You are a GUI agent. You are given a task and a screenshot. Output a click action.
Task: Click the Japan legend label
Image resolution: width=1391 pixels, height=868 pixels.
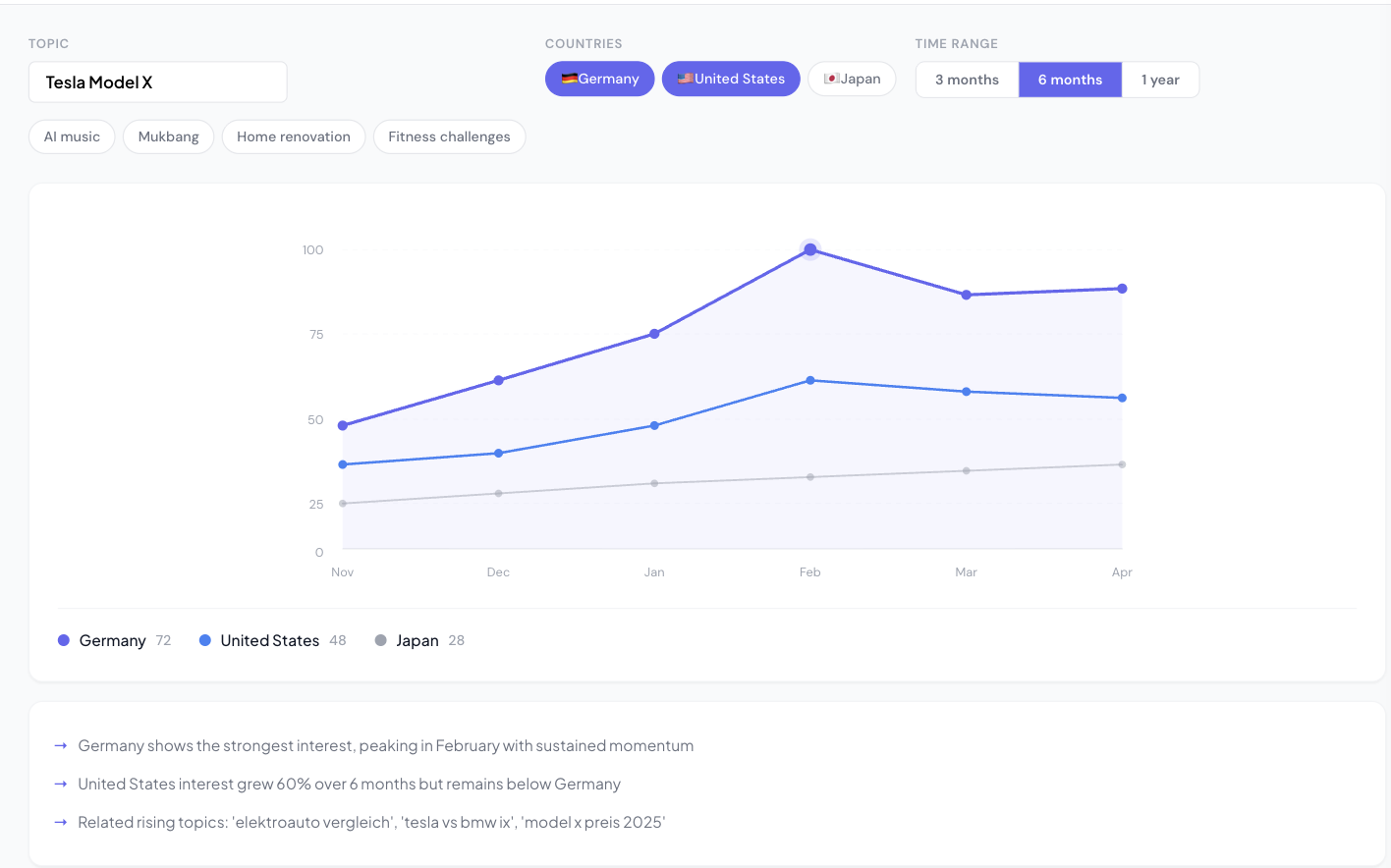click(x=417, y=640)
